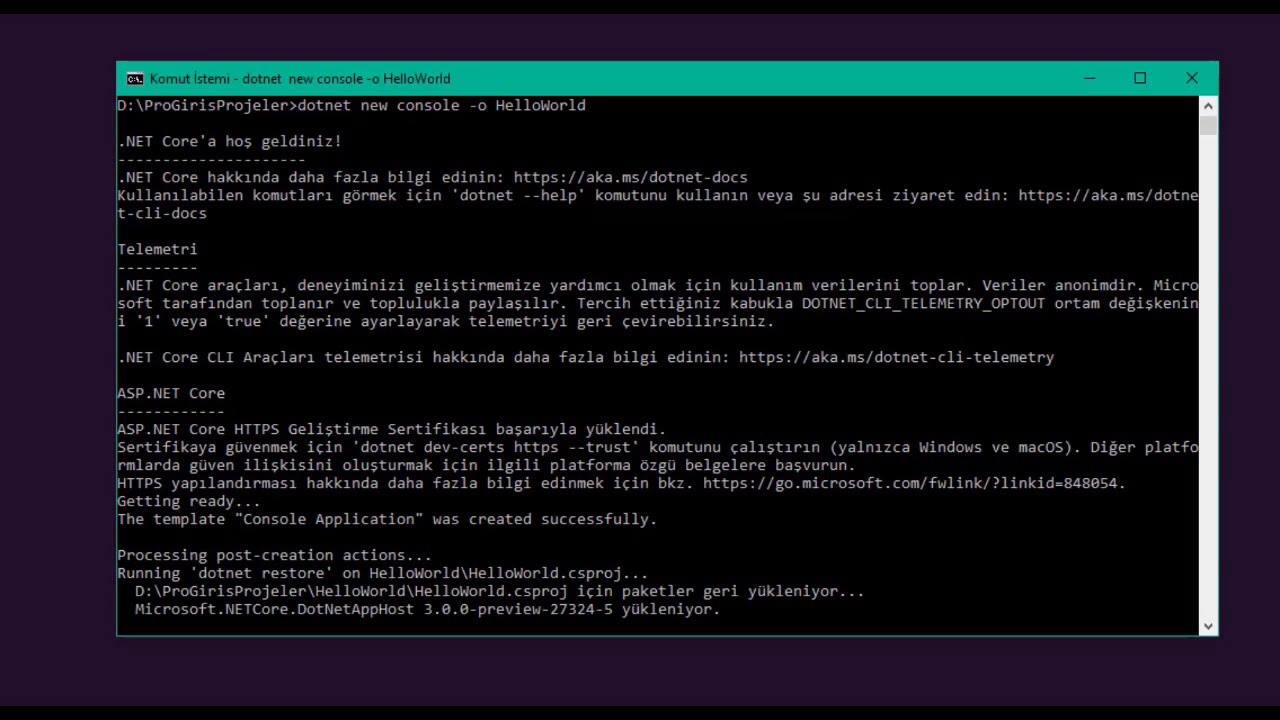Image resolution: width=1280 pixels, height=720 pixels.
Task: Click the scrollbar up arrow
Action: click(x=1208, y=105)
